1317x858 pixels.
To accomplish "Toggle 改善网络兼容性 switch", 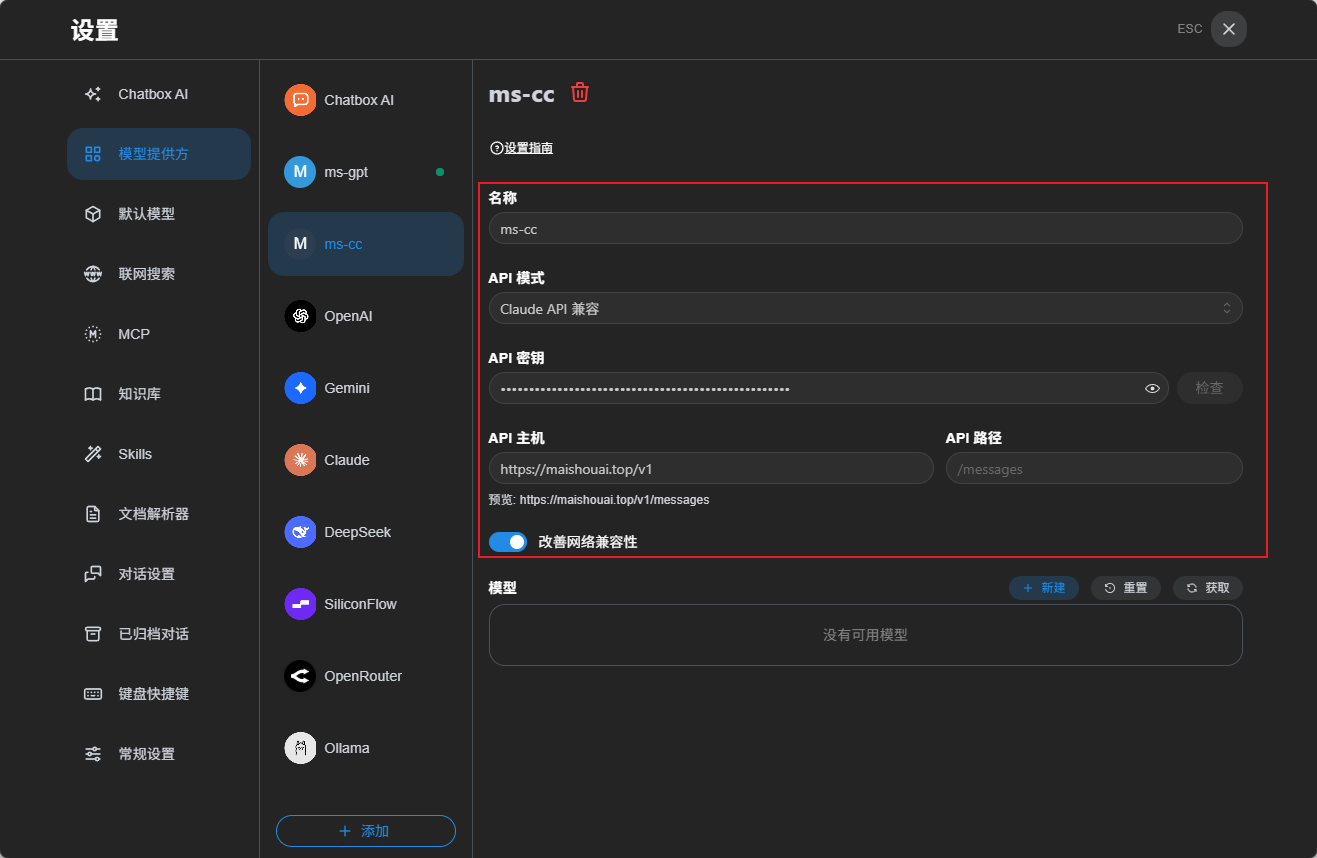I will point(508,542).
